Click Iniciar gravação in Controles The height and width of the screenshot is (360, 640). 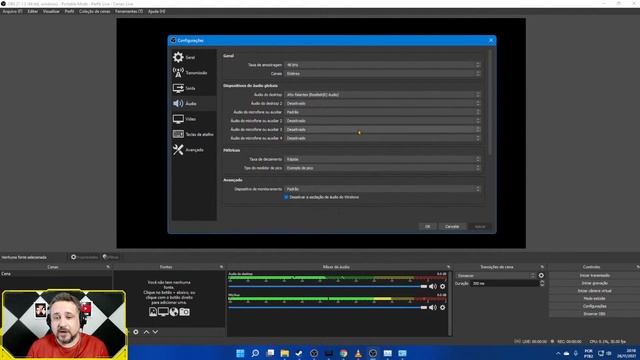[x=594, y=283]
